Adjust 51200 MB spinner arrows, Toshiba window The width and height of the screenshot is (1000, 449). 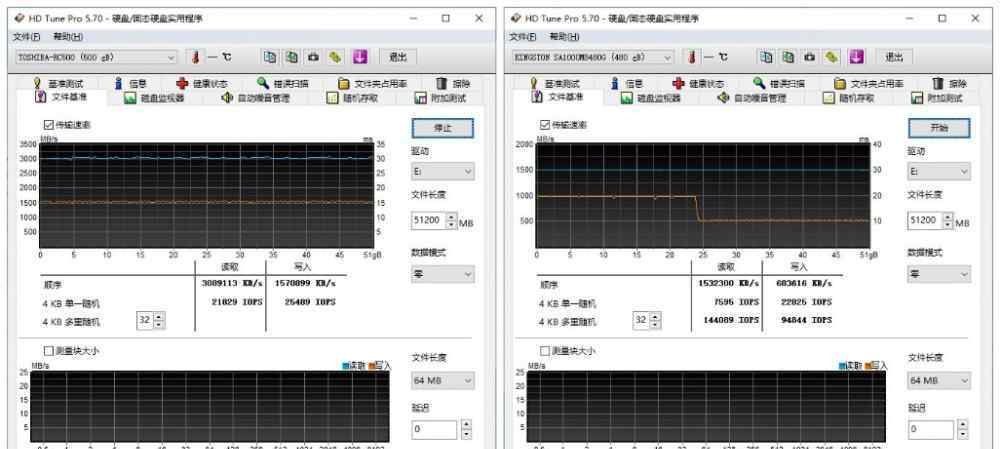452,221
